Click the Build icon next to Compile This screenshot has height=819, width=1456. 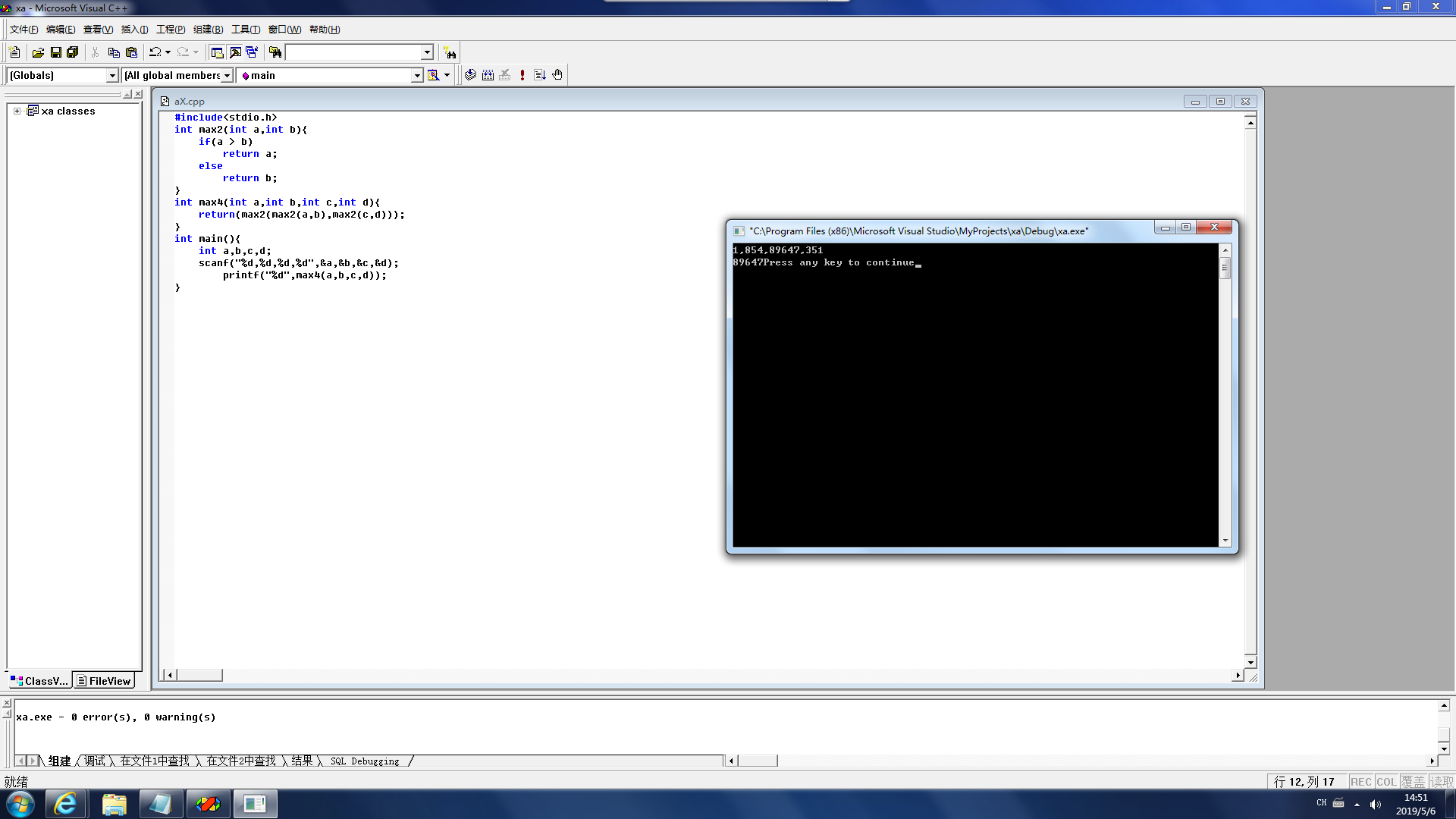pos(488,75)
